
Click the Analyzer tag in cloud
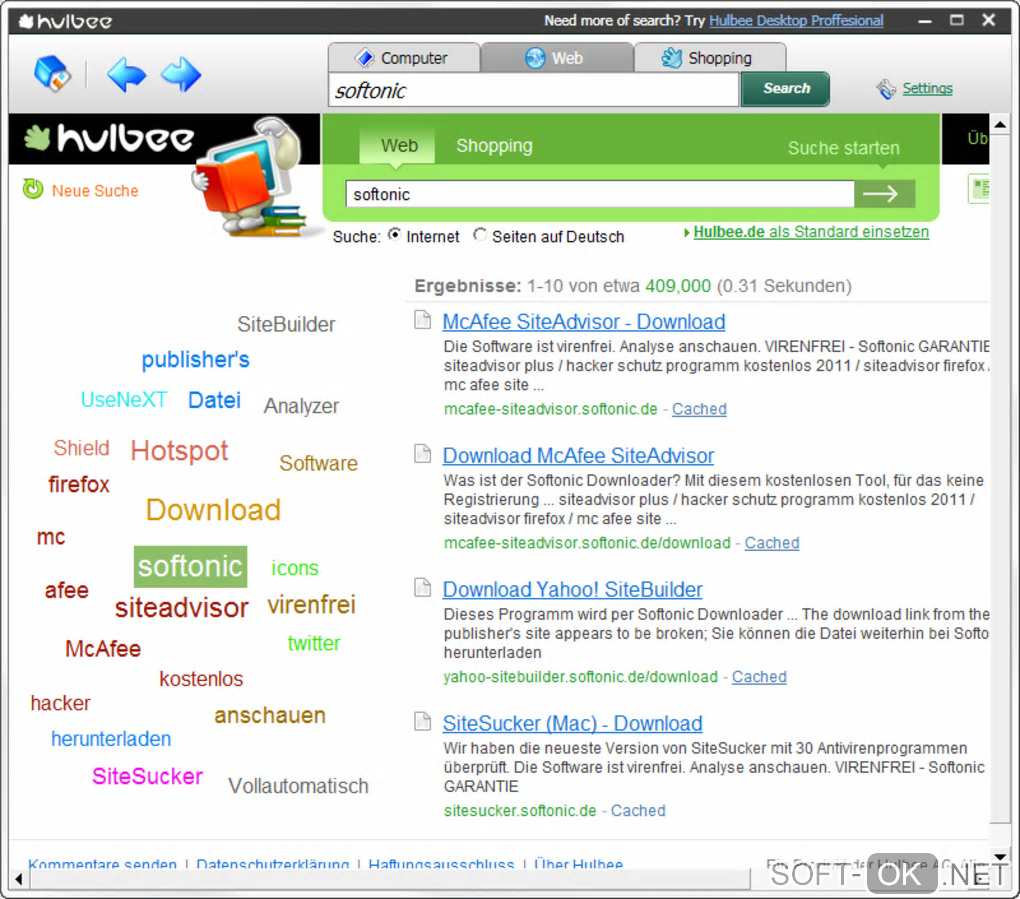click(x=301, y=407)
